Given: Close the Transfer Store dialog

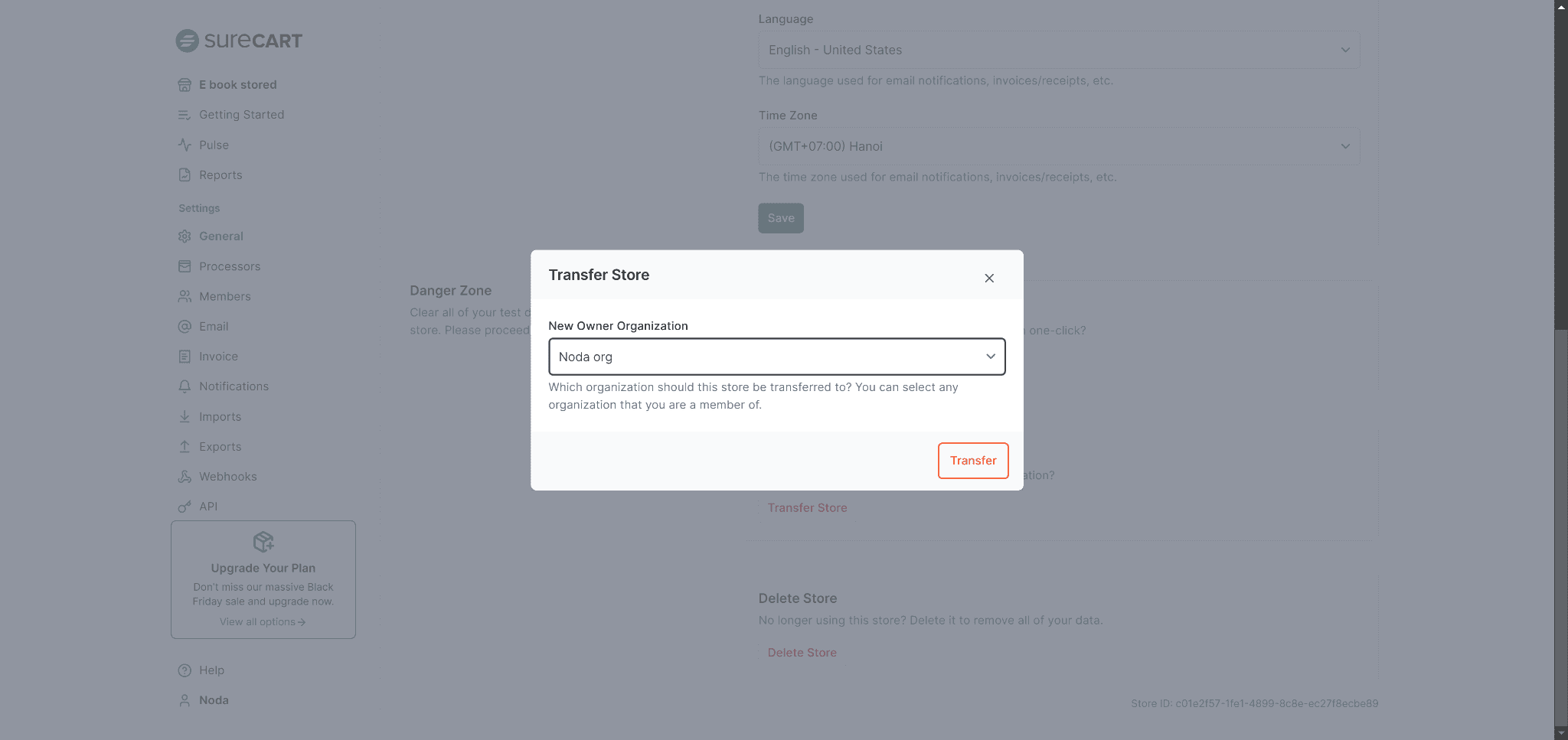Looking at the screenshot, I should [x=989, y=278].
